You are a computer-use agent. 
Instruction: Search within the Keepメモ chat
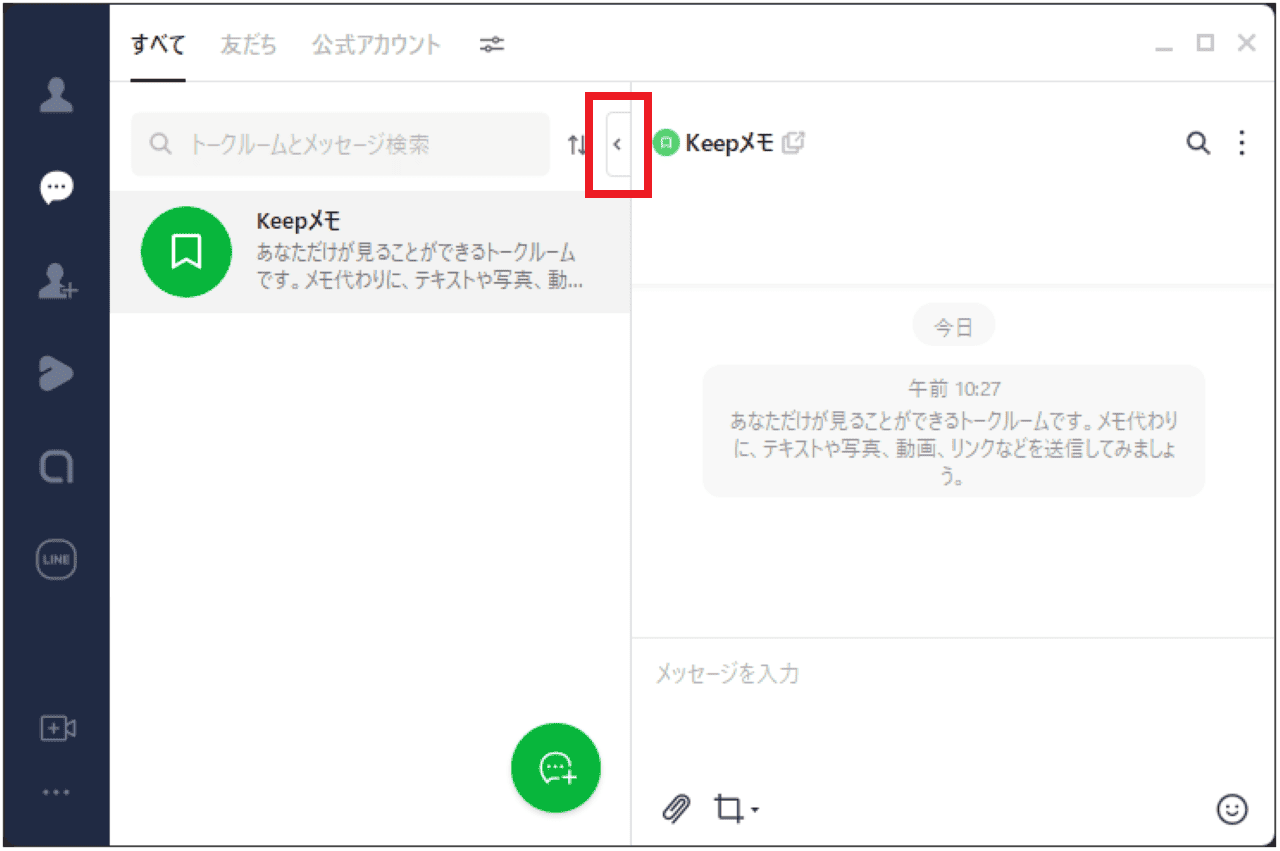tap(1198, 143)
